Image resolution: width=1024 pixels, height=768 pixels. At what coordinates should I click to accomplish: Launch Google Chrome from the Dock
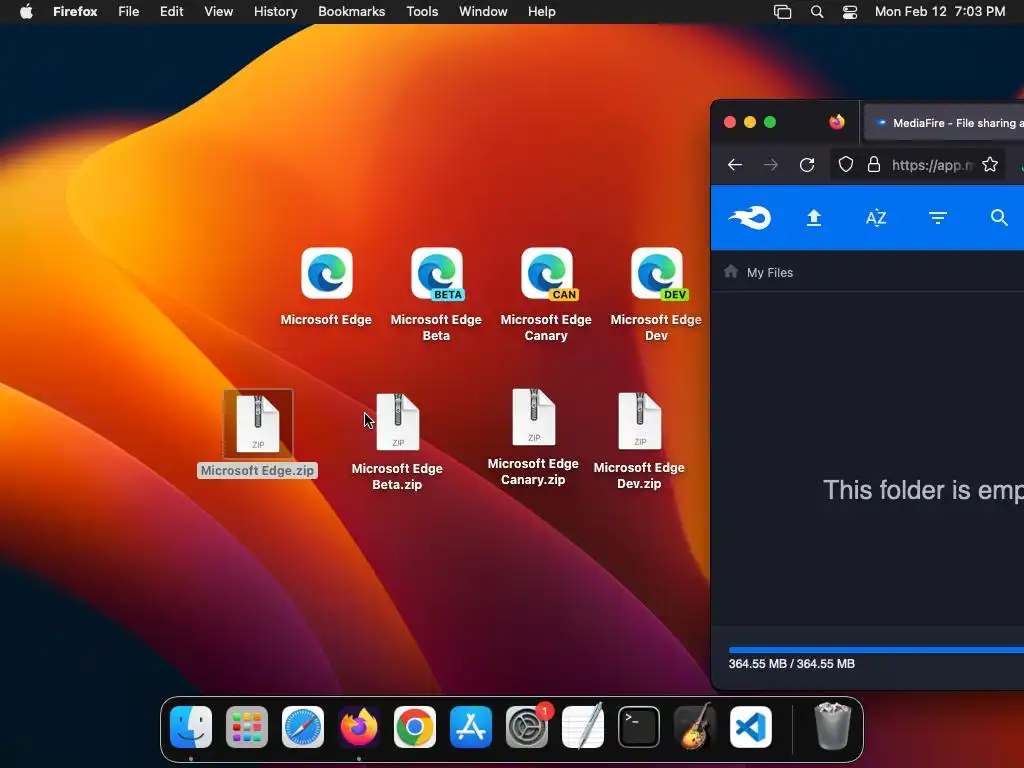415,727
